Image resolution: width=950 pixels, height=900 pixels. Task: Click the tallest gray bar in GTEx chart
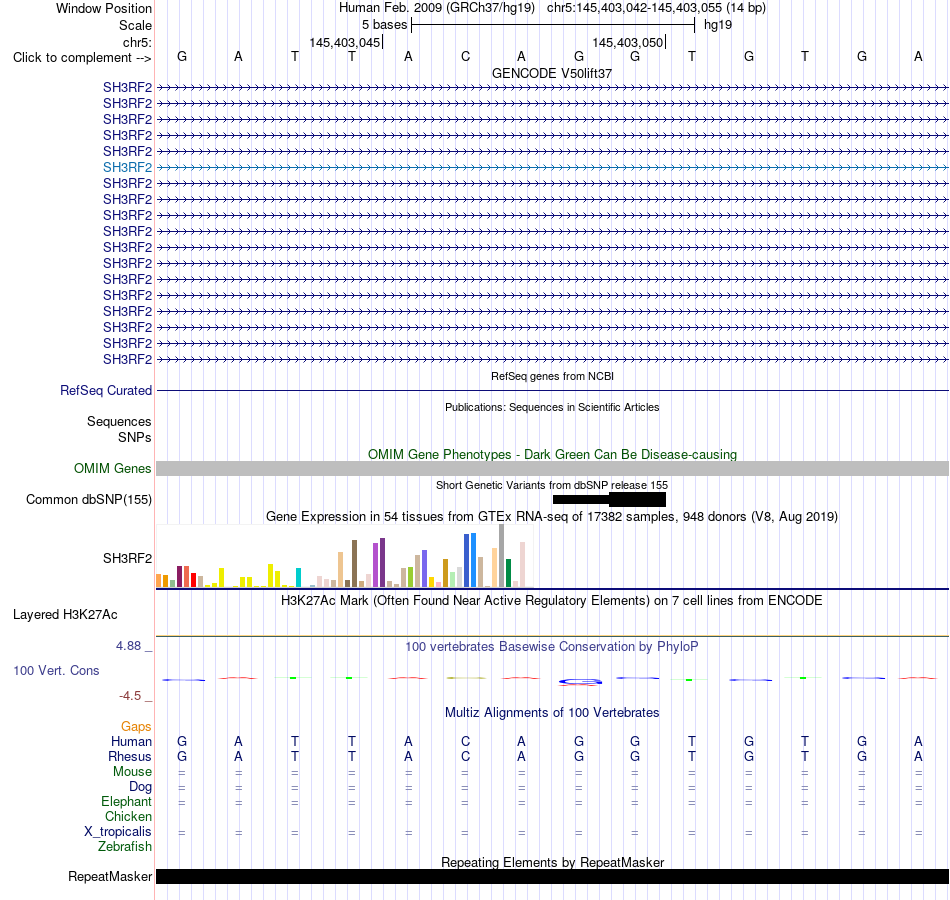(502, 556)
